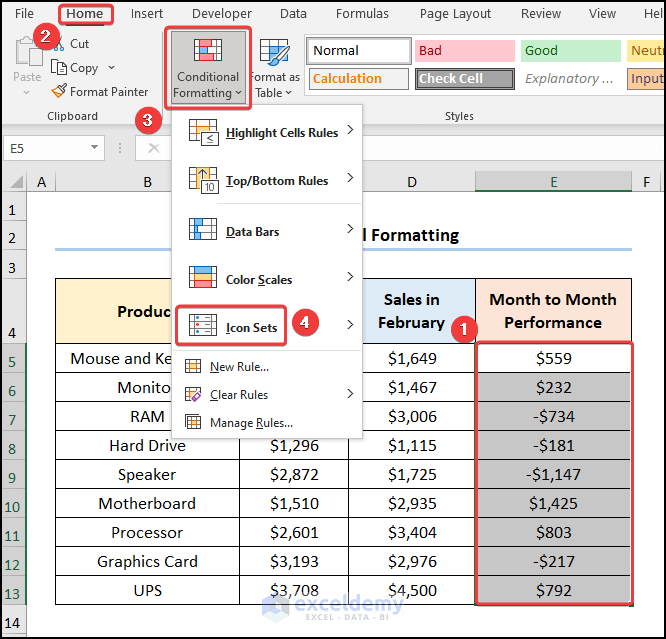Screen dimensions: 666x639
Task: Open the Name Box dropdown arrow
Action: pyautogui.click(x=95, y=148)
